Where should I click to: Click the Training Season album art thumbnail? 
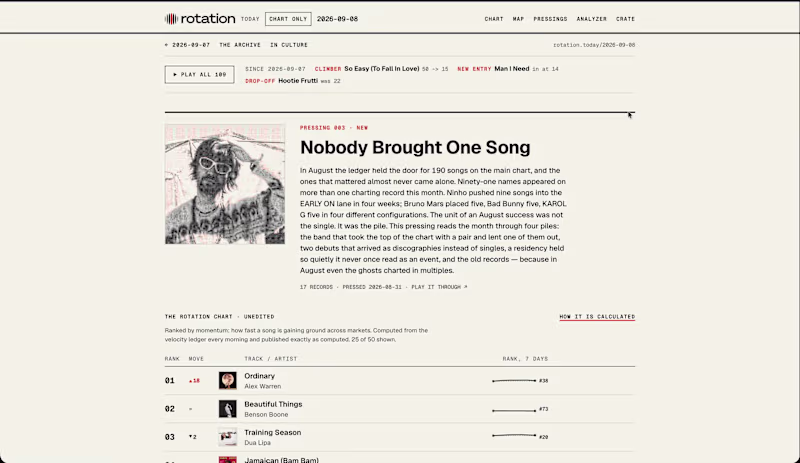(x=228, y=437)
